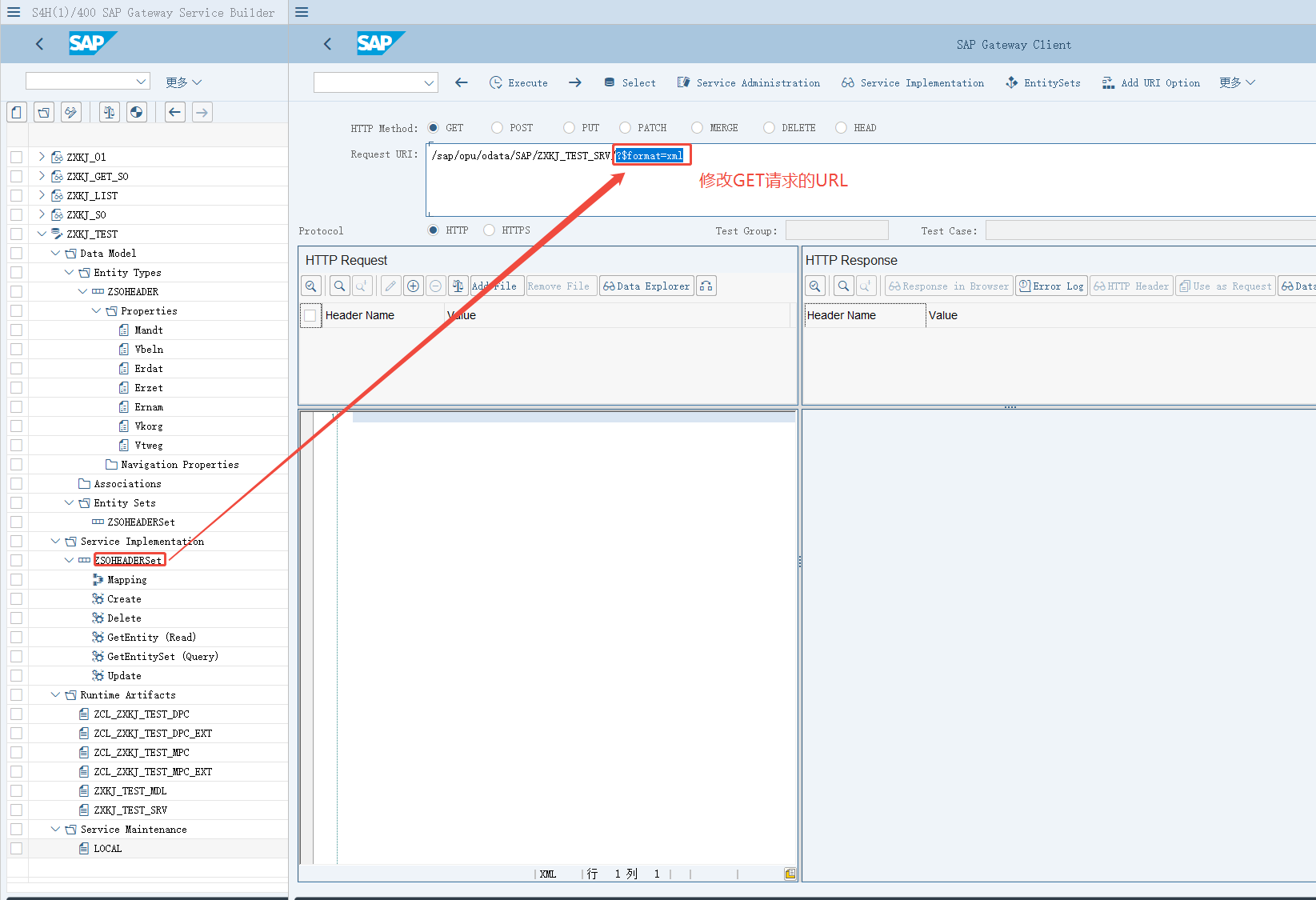Select the POST HTTP method radio button
The width and height of the screenshot is (1316, 900).
click(x=497, y=128)
